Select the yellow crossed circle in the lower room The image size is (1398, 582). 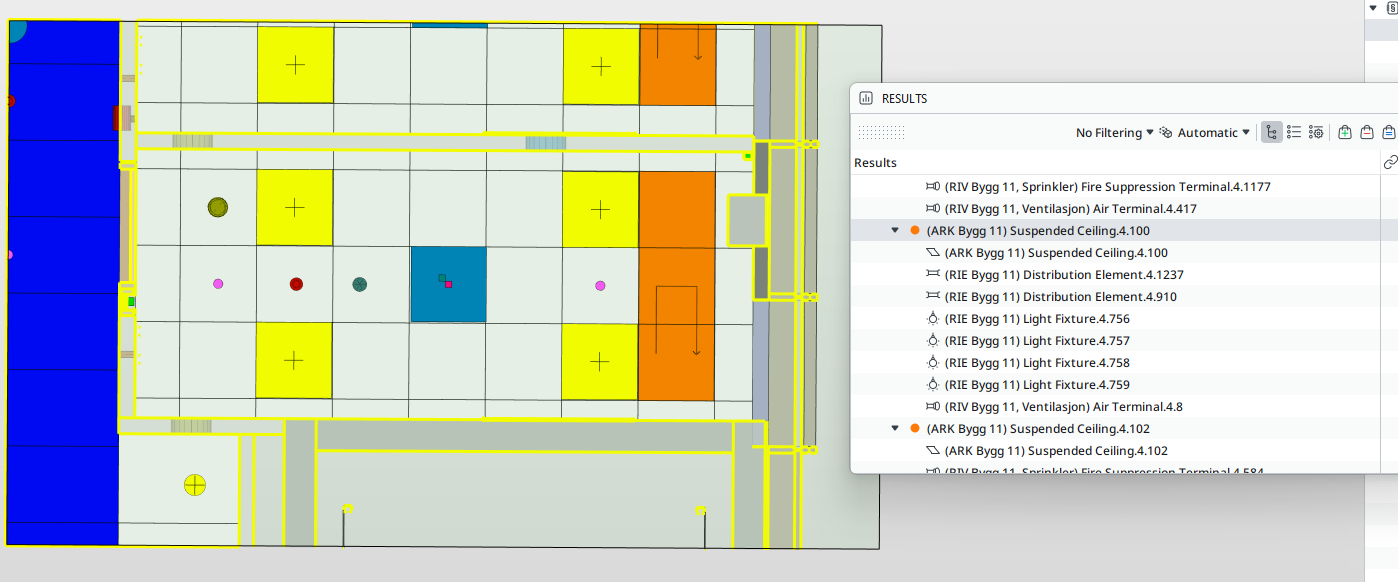(x=195, y=486)
